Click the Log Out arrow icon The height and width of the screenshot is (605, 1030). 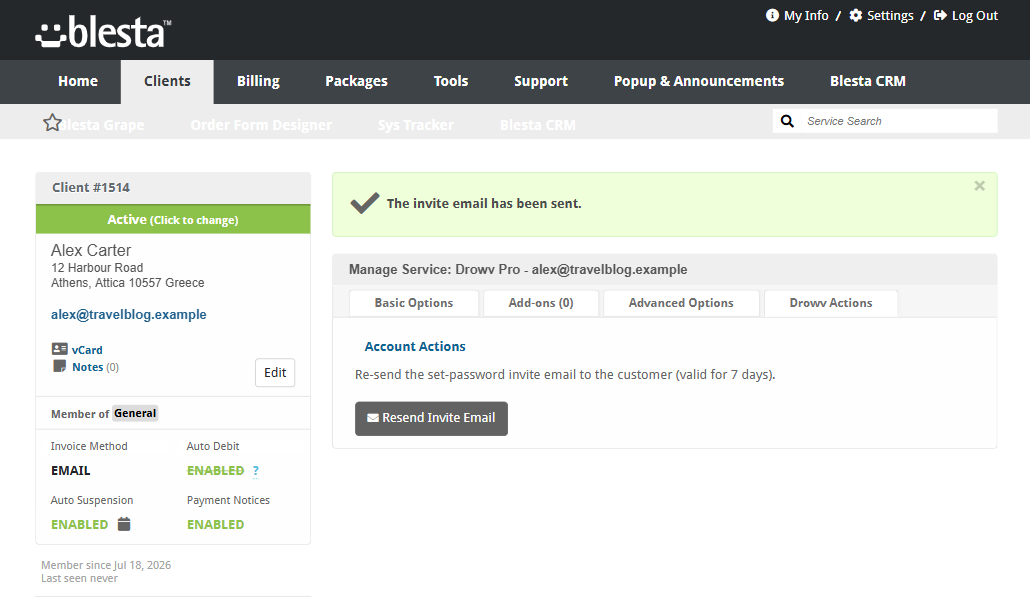click(x=940, y=15)
